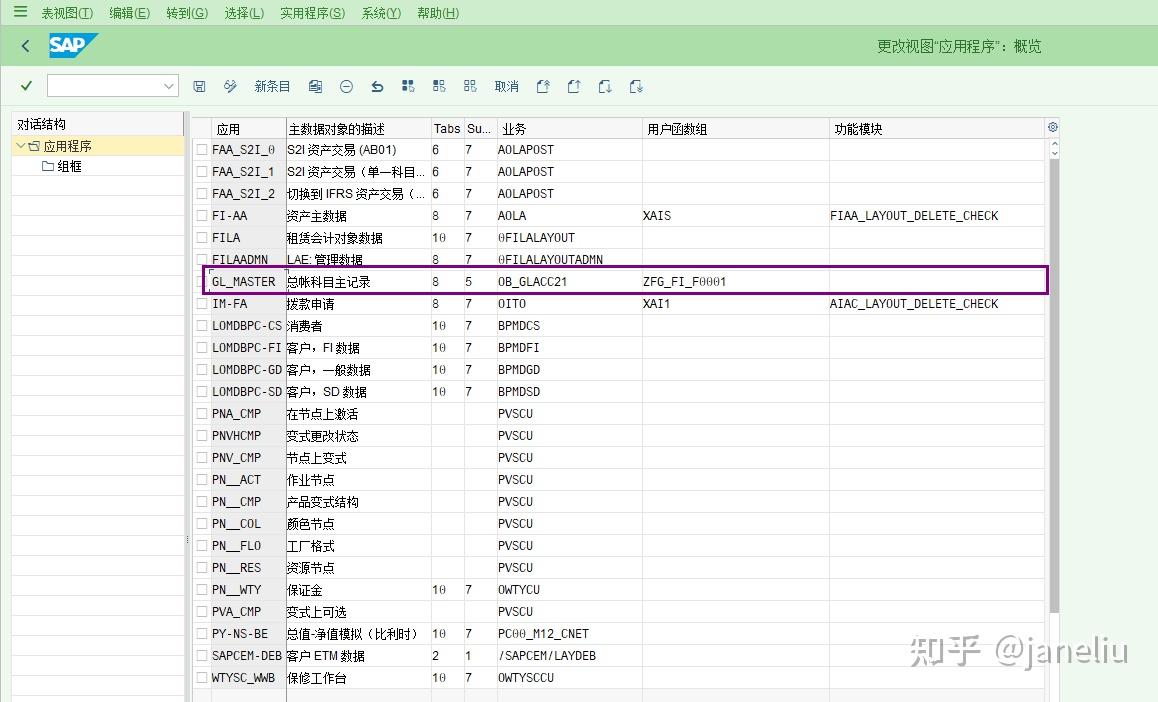This screenshot has width=1158, height=702.
Task: Collapse the 应用程序 tree node
Action: 22,145
